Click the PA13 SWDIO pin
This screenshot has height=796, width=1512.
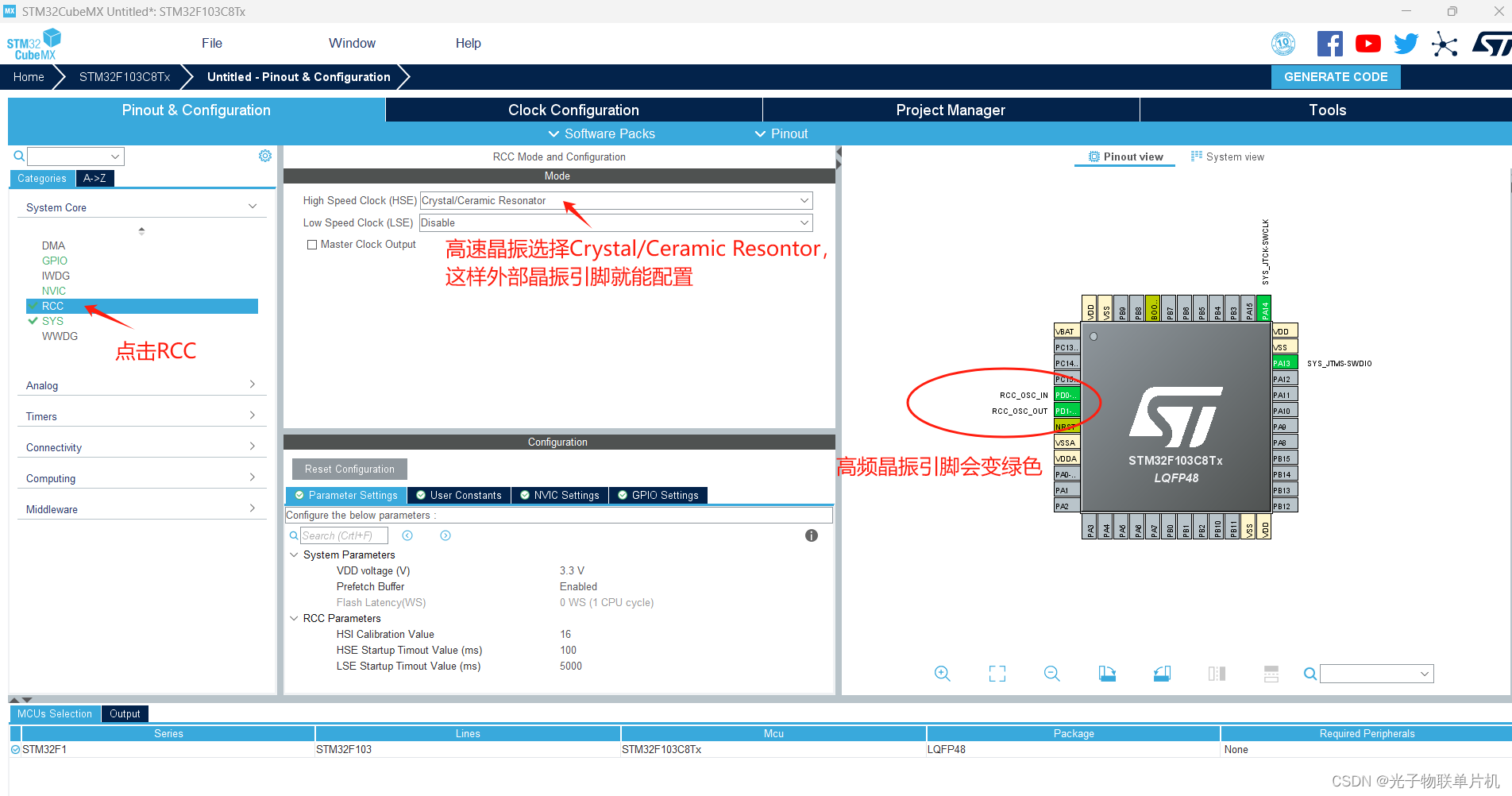1284,363
